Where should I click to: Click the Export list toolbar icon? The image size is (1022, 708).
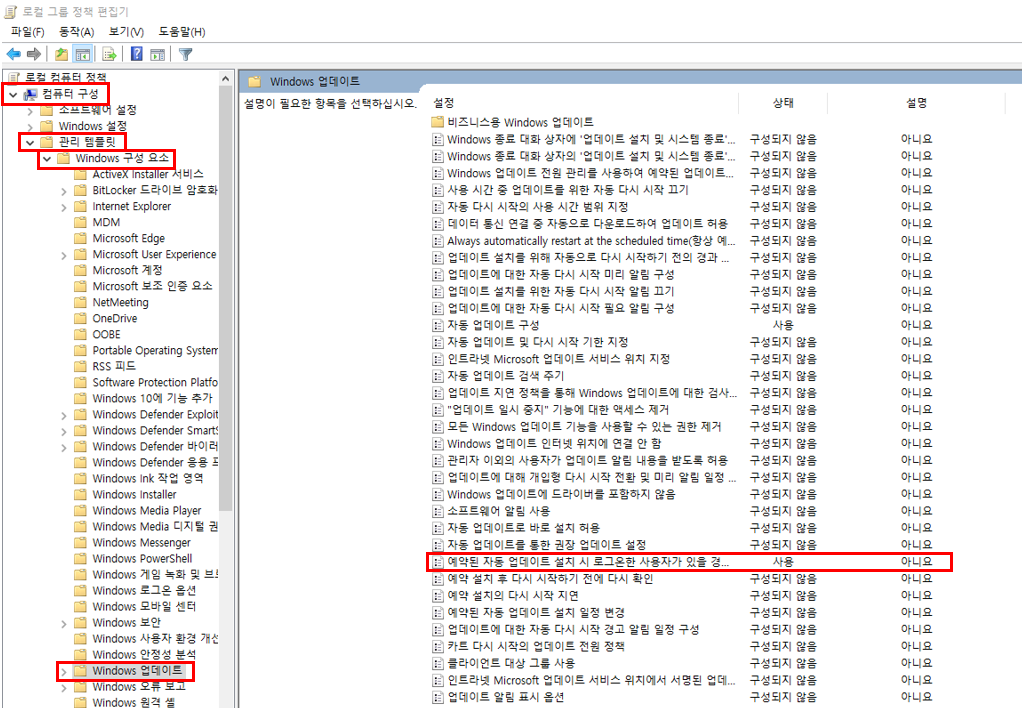[109, 54]
